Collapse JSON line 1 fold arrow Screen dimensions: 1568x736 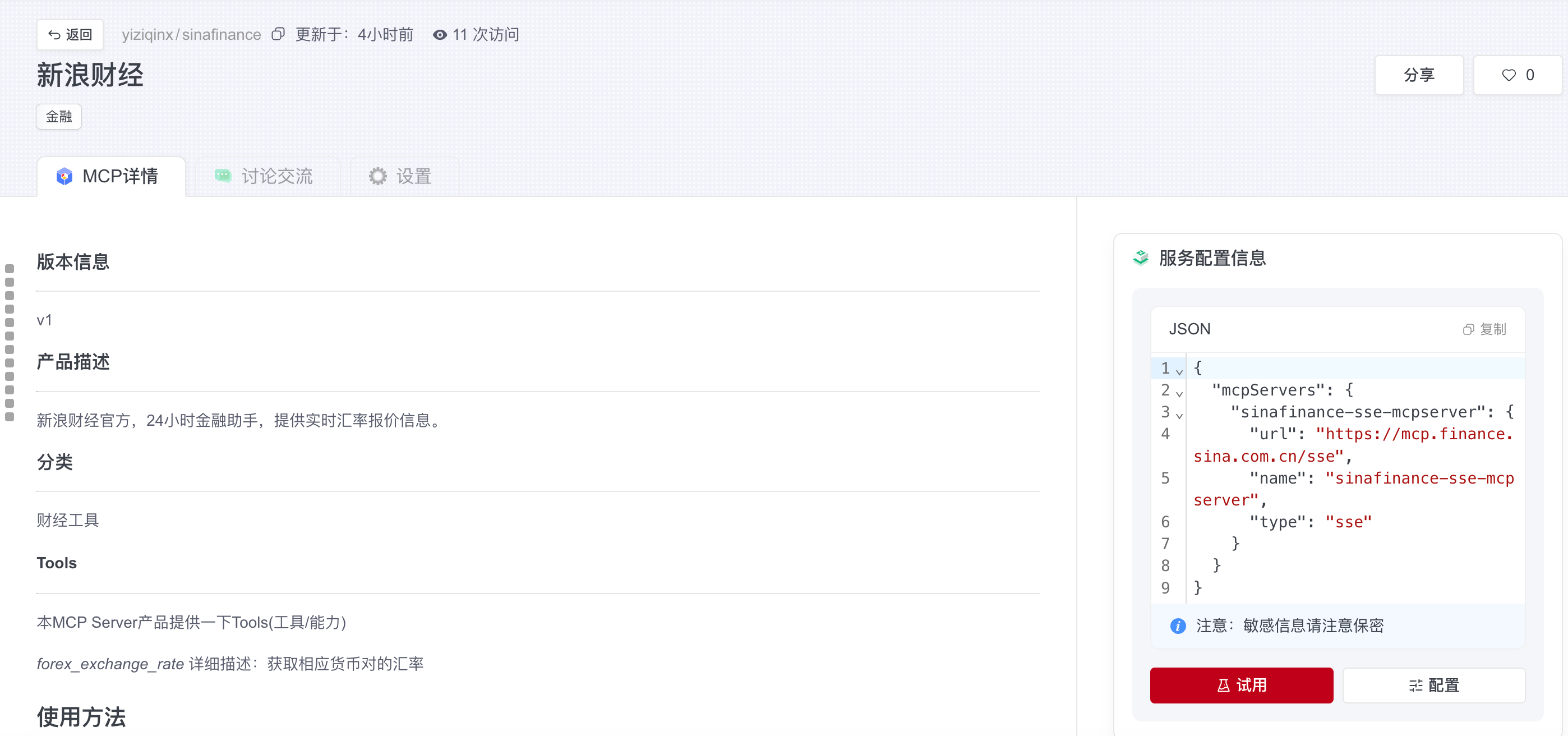tap(1180, 371)
